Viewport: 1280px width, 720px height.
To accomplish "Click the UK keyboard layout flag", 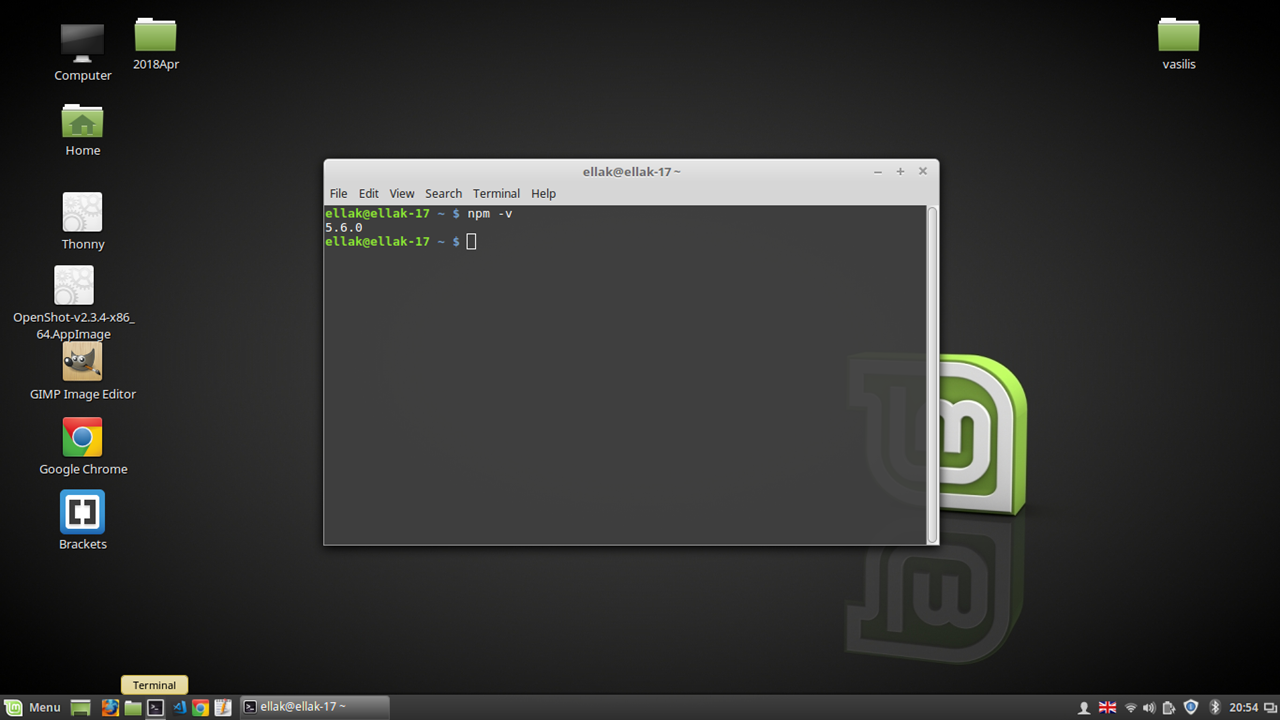I will click(x=1107, y=707).
